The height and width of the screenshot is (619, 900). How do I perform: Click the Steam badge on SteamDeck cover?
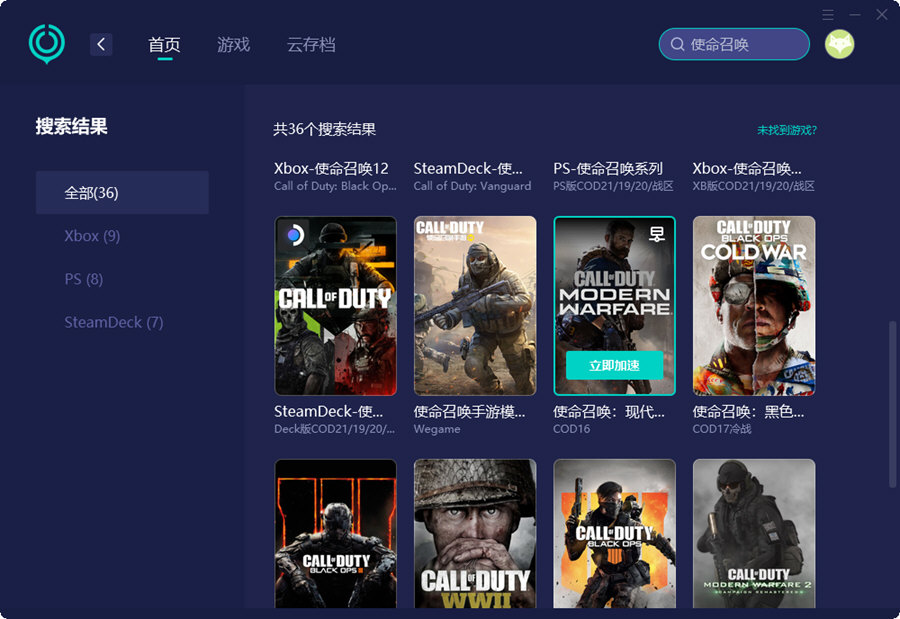[294, 234]
